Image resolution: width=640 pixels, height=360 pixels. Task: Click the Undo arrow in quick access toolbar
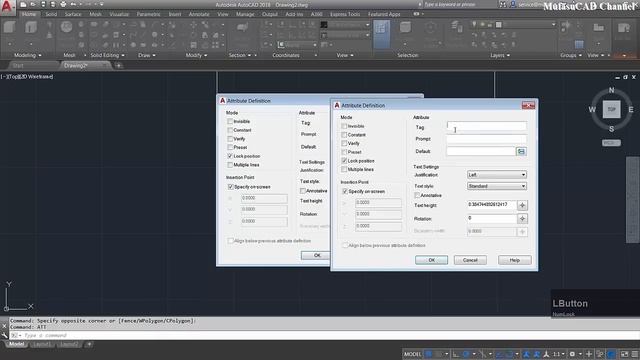pos(73,4)
